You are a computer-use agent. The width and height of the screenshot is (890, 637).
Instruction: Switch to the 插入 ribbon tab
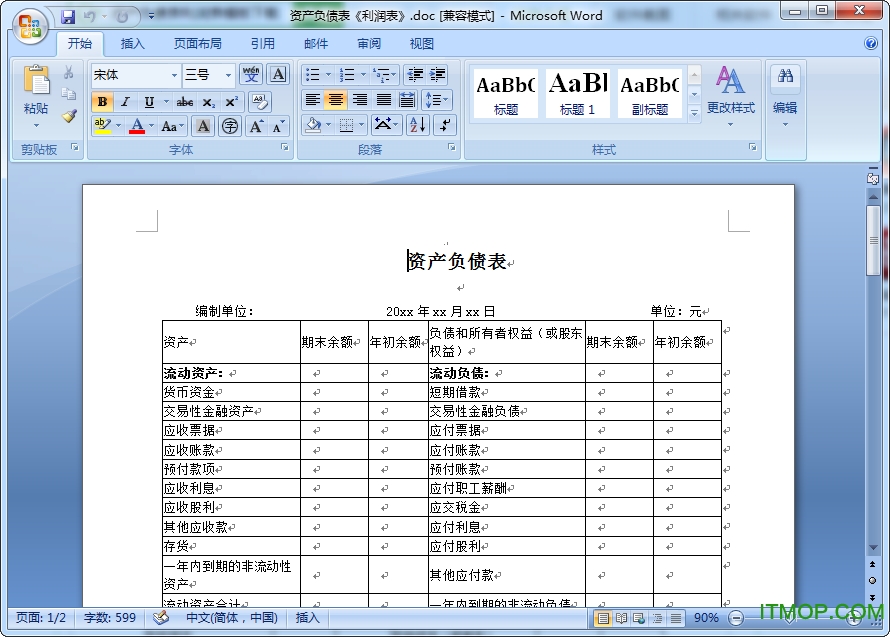pos(135,43)
